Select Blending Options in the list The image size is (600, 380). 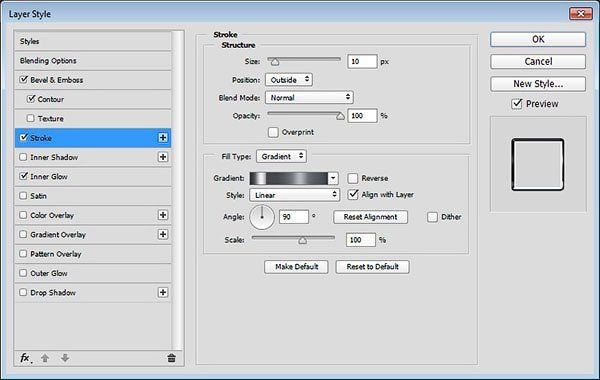pyautogui.click(x=93, y=60)
